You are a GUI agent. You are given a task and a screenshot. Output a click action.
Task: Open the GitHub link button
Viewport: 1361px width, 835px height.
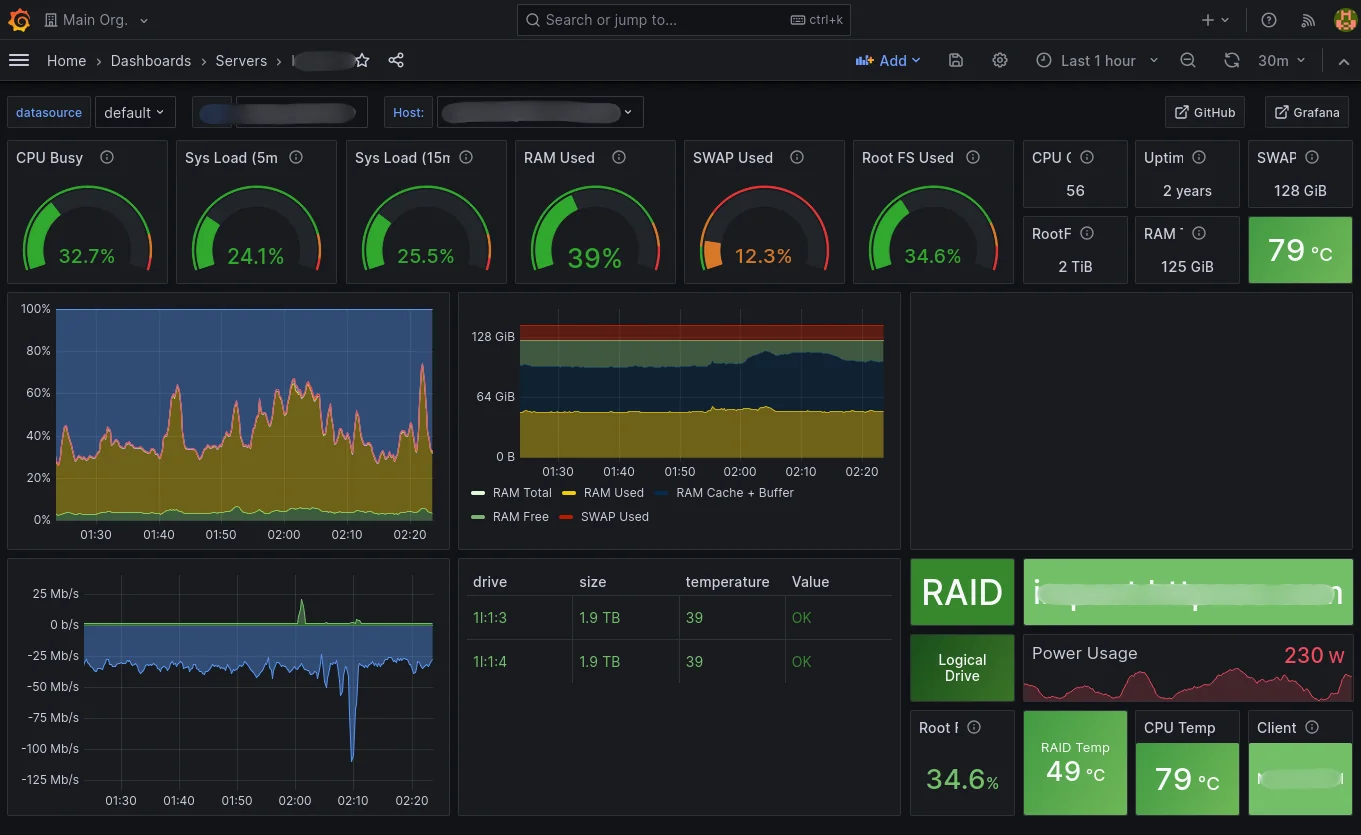[x=1204, y=112]
